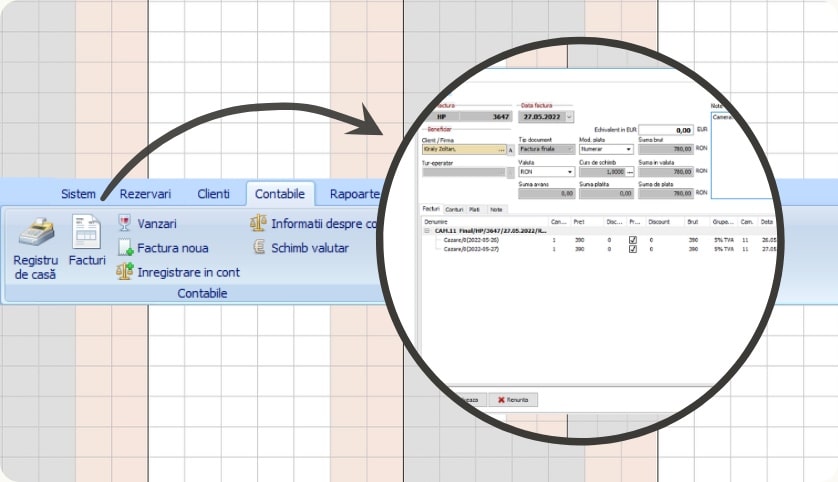The width and height of the screenshot is (838, 482).
Task: Switch to the Rezervari ribbon tab
Action: (145, 194)
